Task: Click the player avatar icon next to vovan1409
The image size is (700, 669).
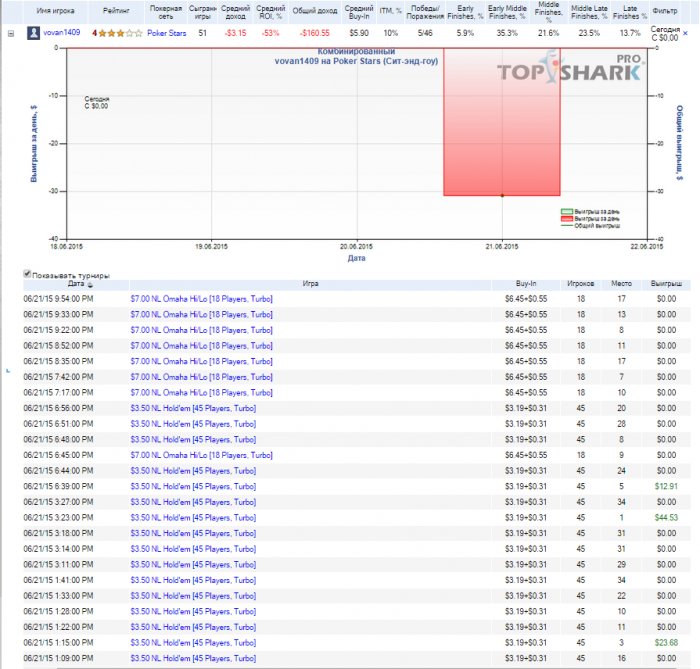Action: 34,33
